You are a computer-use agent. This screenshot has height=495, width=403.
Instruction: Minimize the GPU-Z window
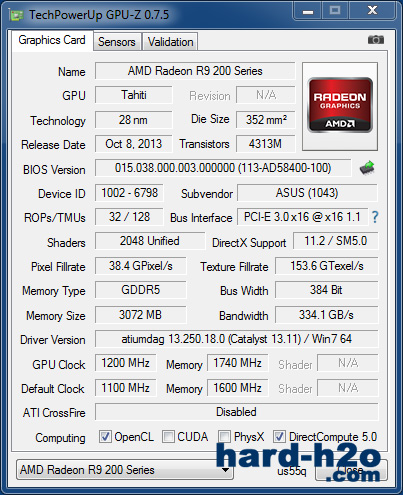coord(308,12)
